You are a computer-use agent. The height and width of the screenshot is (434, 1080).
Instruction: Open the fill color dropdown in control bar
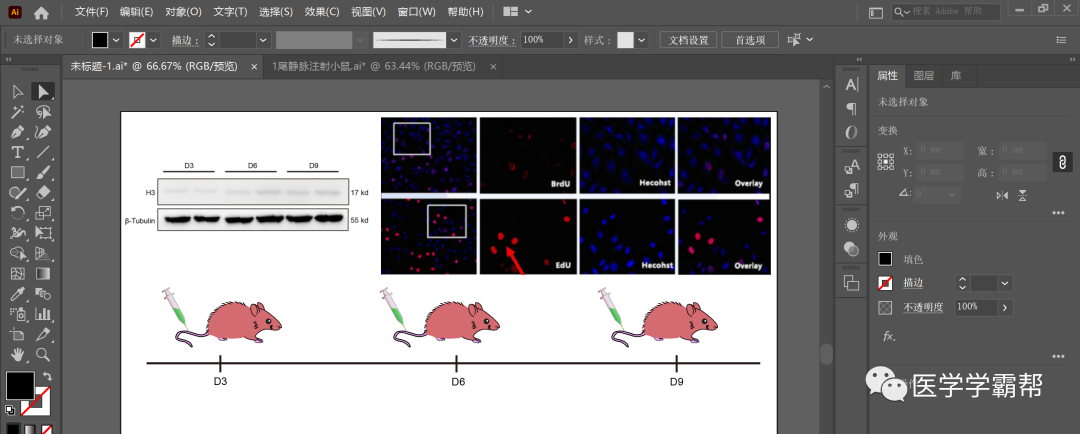[117, 40]
